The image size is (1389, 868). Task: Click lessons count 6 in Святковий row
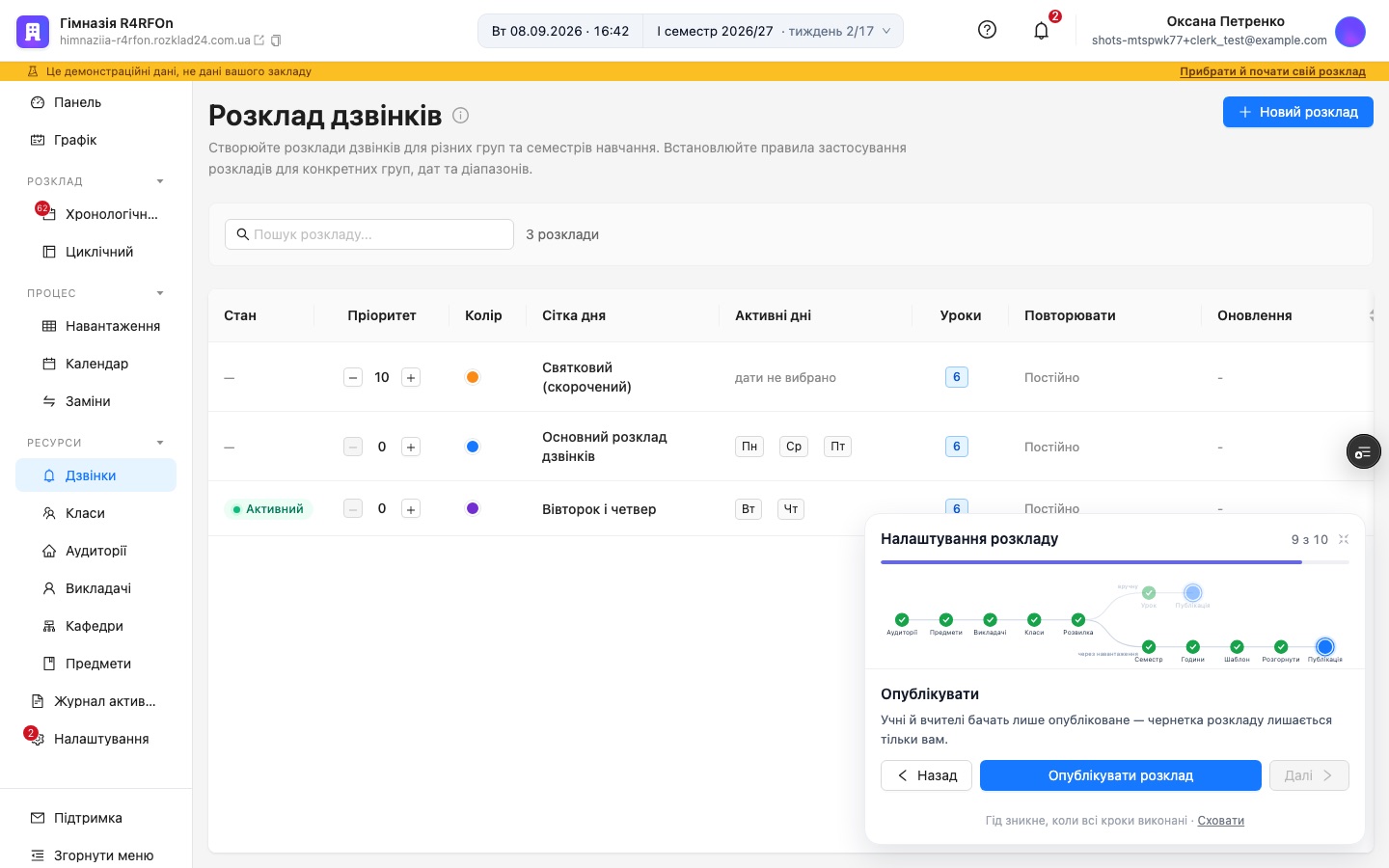tap(957, 377)
